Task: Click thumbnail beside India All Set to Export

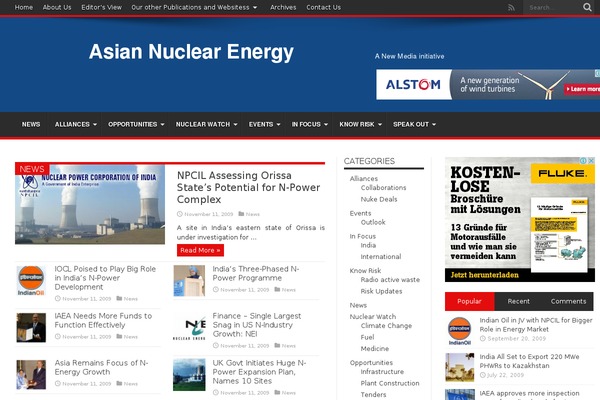Action: pos(460,367)
